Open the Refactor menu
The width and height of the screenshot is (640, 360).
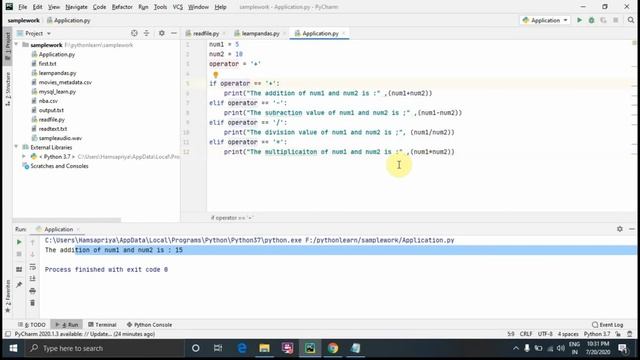click(122, 7)
